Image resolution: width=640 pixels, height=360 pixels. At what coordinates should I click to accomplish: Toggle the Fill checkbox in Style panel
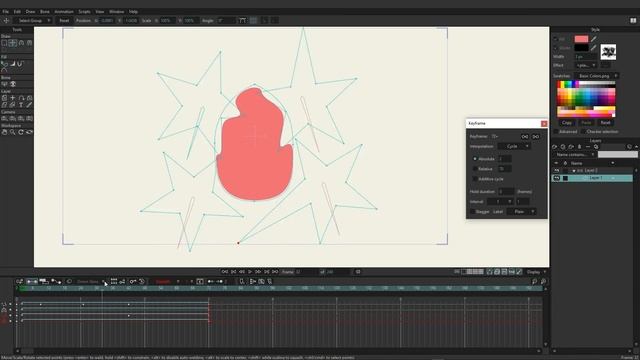(x=555, y=39)
